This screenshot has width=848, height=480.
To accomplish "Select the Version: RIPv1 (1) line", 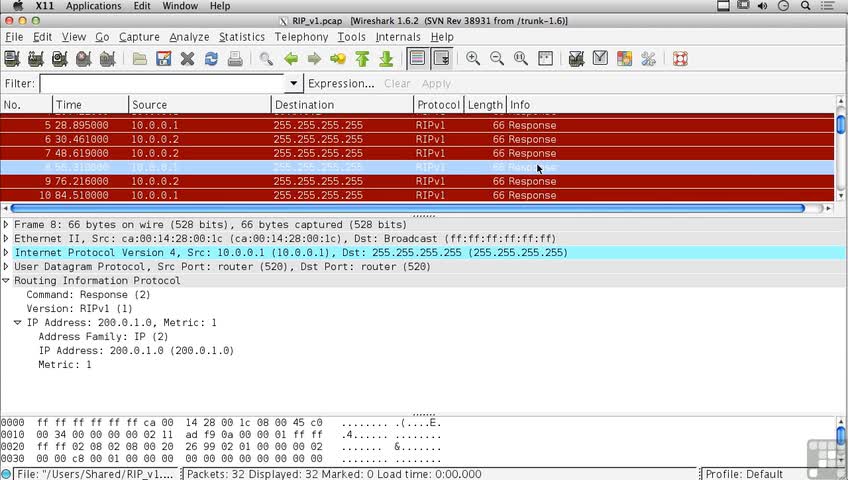I will (80, 309).
